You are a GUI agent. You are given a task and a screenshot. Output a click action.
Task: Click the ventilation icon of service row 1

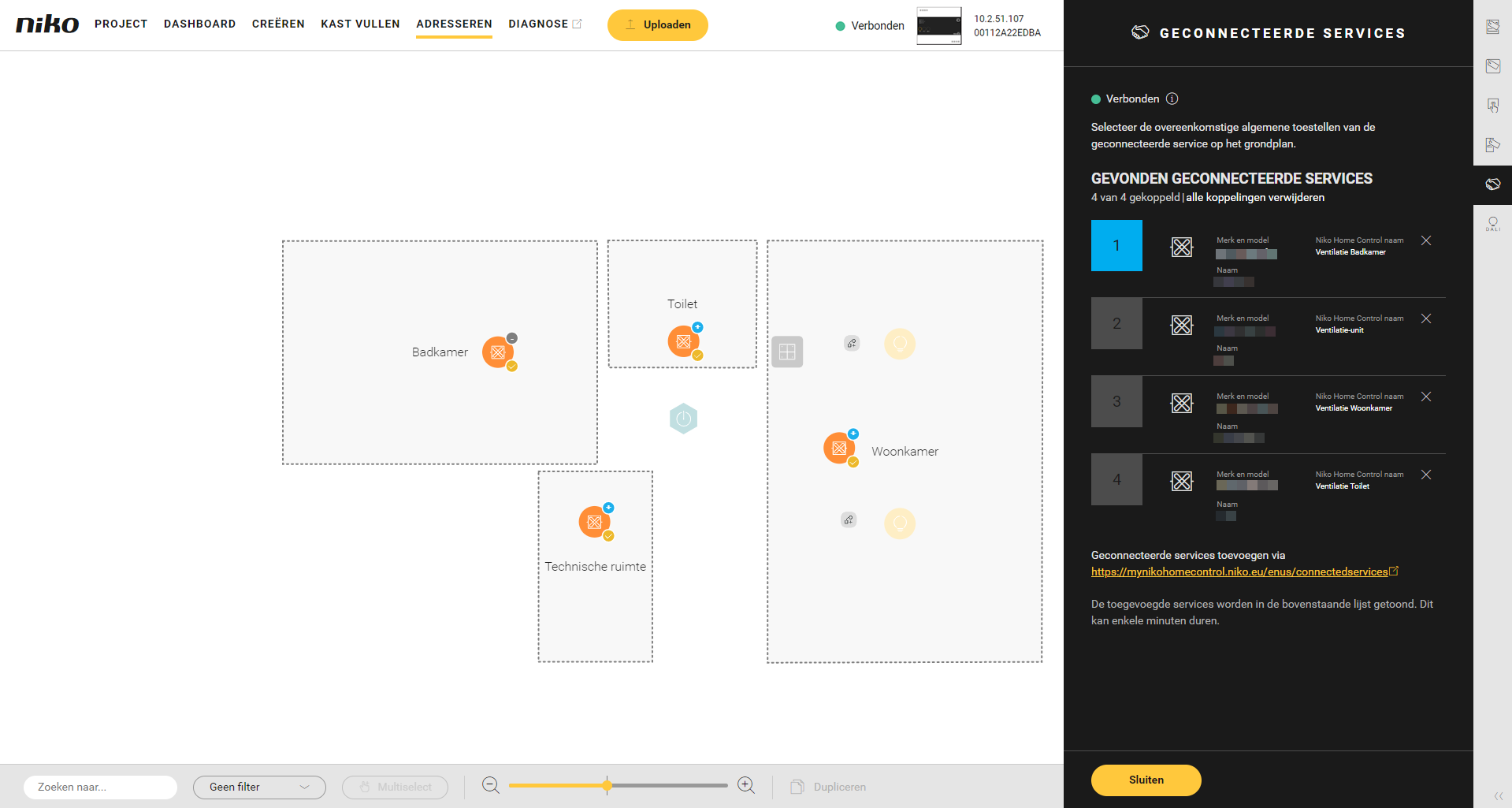1182,247
